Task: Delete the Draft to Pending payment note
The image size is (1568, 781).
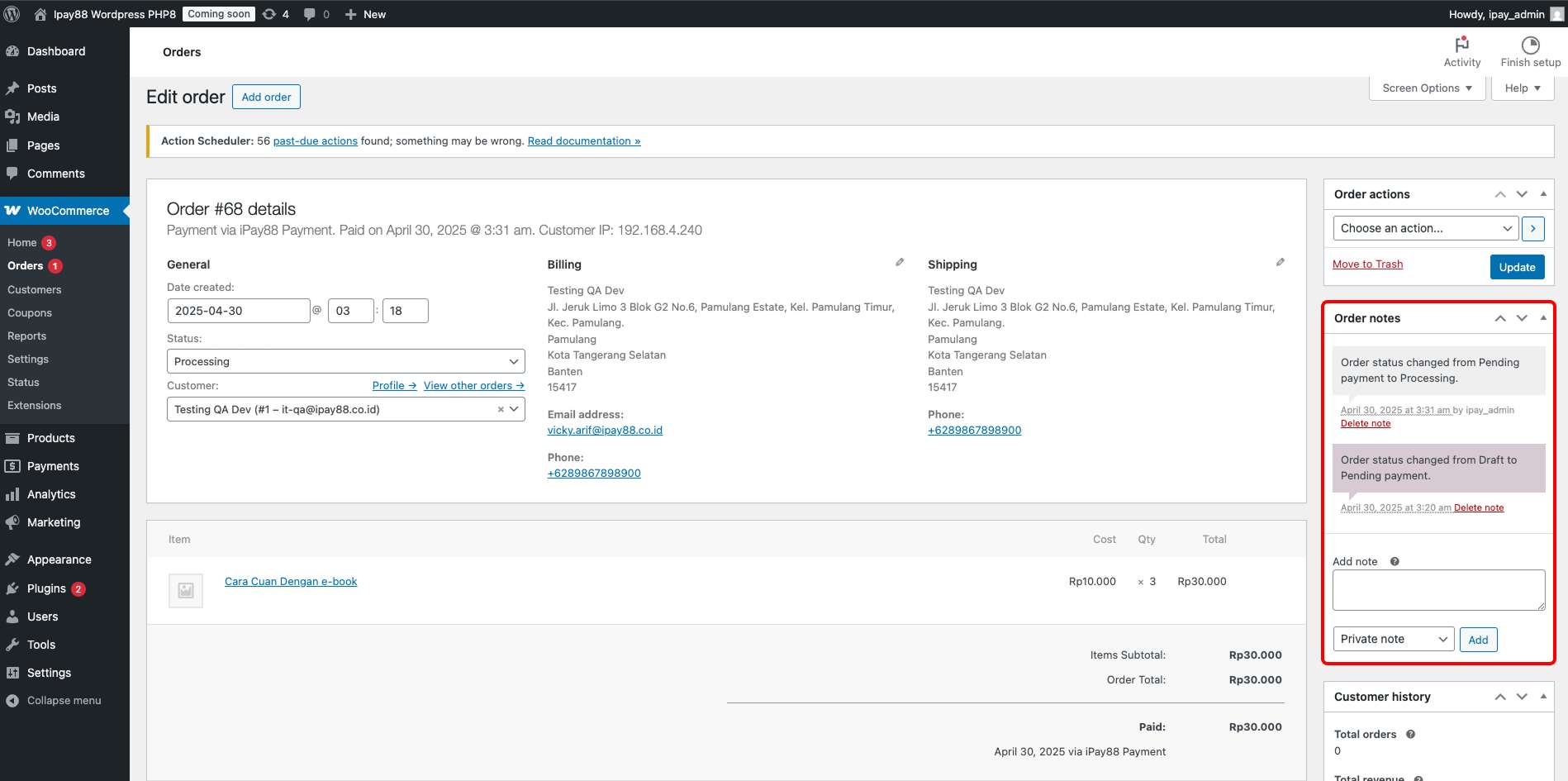Action: tap(1479, 507)
